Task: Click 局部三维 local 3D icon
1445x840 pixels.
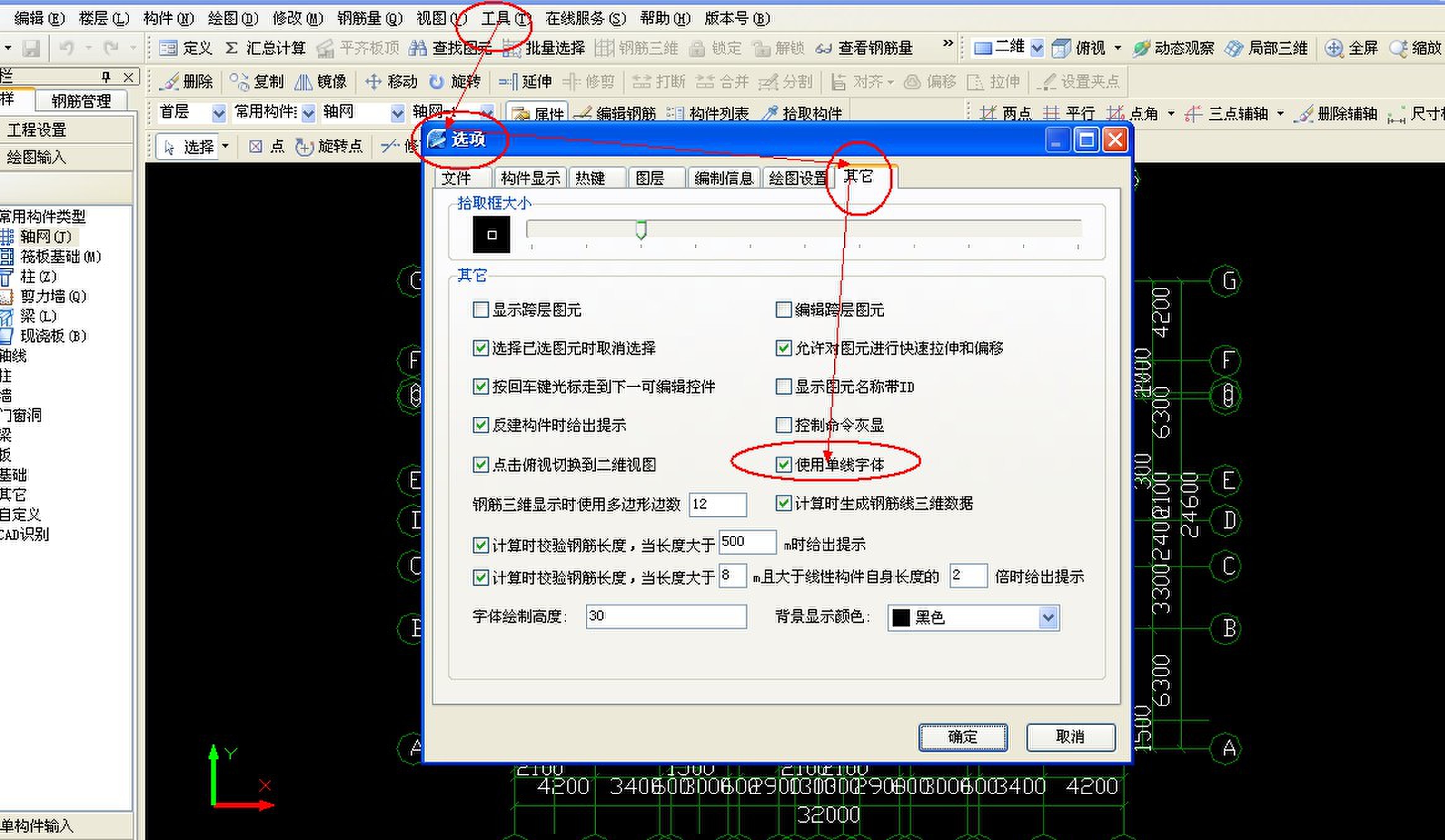Action: pyautogui.click(x=1266, y=48)
